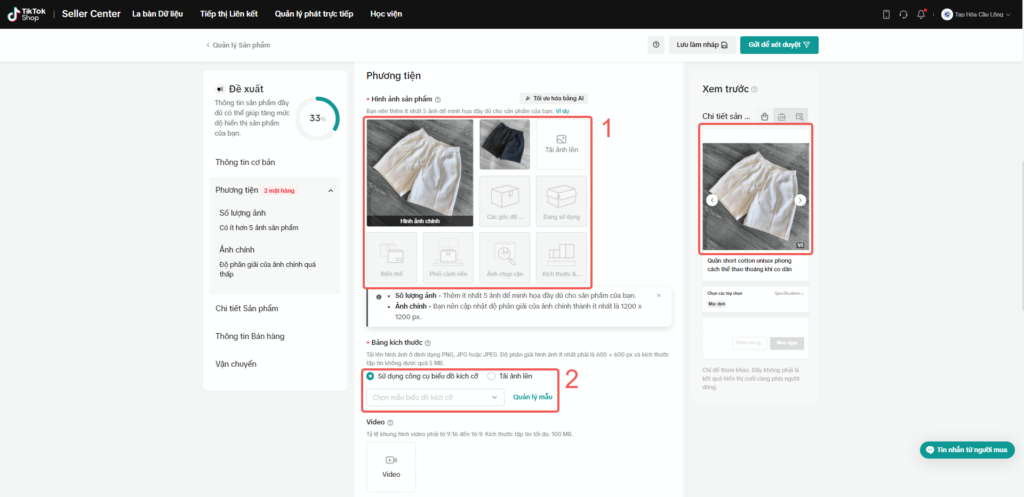This screenshot has height=497, width=1024.
Task: Dismiss the image suggestions notice
Action: (x=658, y=295)
